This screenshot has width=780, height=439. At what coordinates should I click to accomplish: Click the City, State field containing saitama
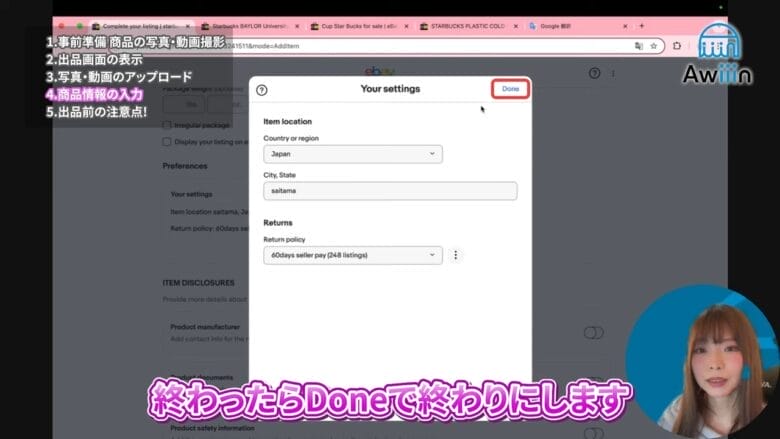tap(390, 191)
